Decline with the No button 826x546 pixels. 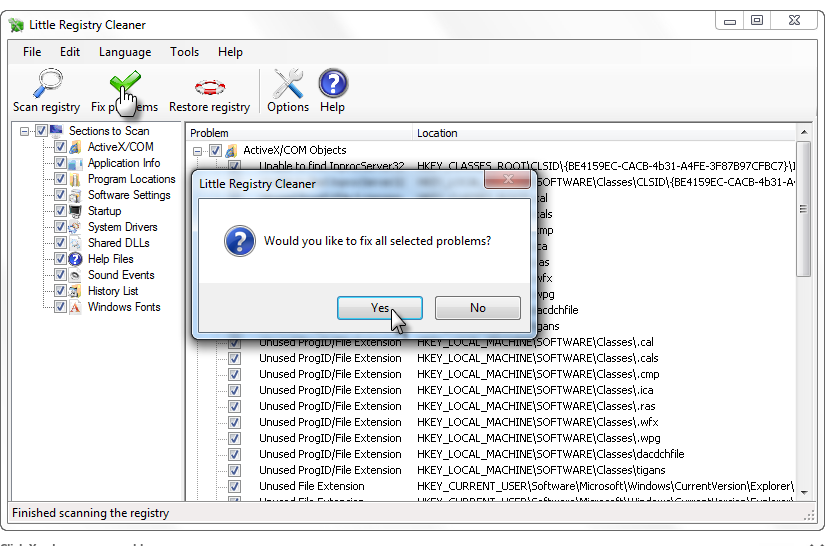point(478,308)
